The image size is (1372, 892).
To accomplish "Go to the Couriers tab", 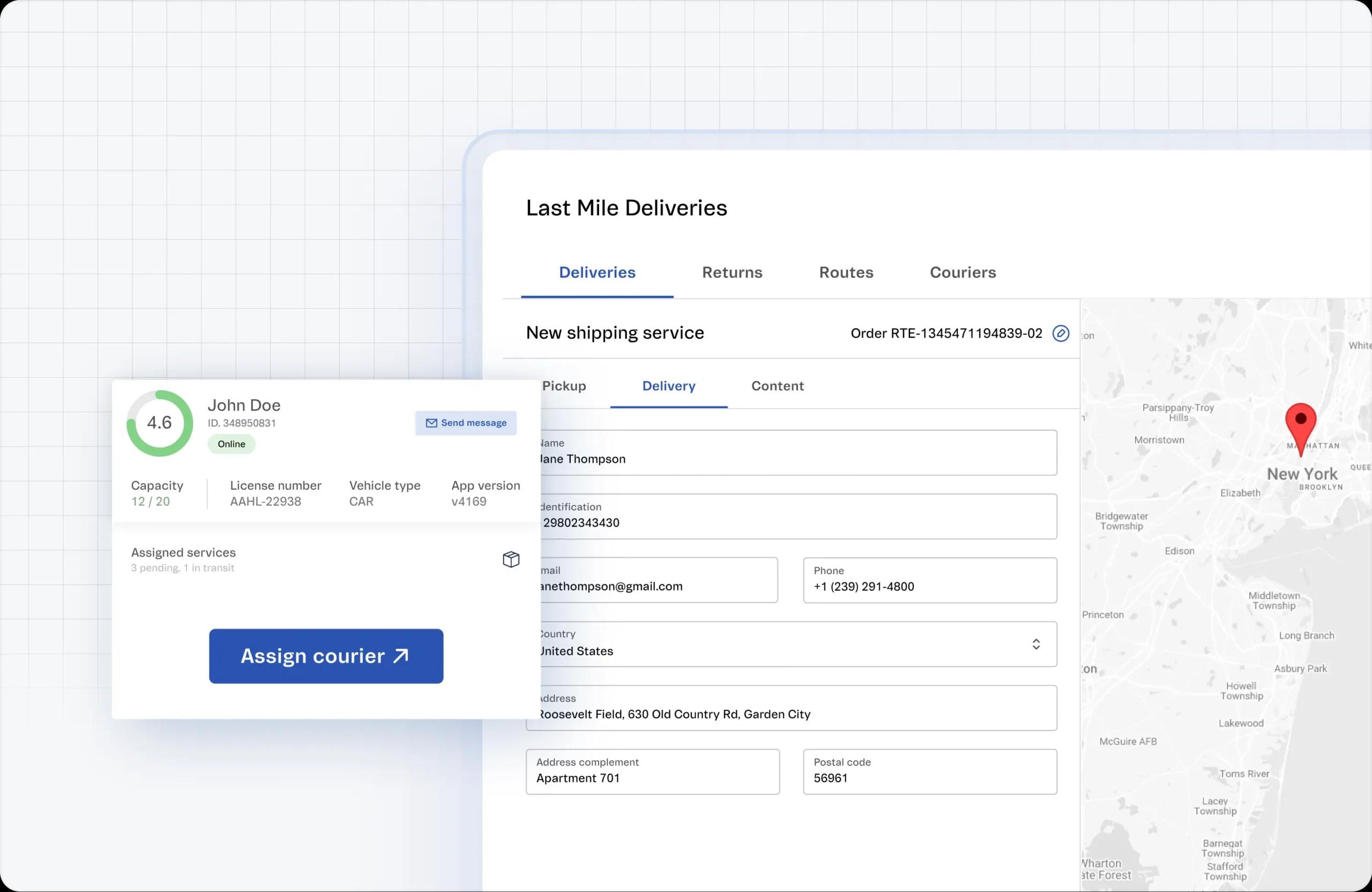I will (x=962, y=273).
